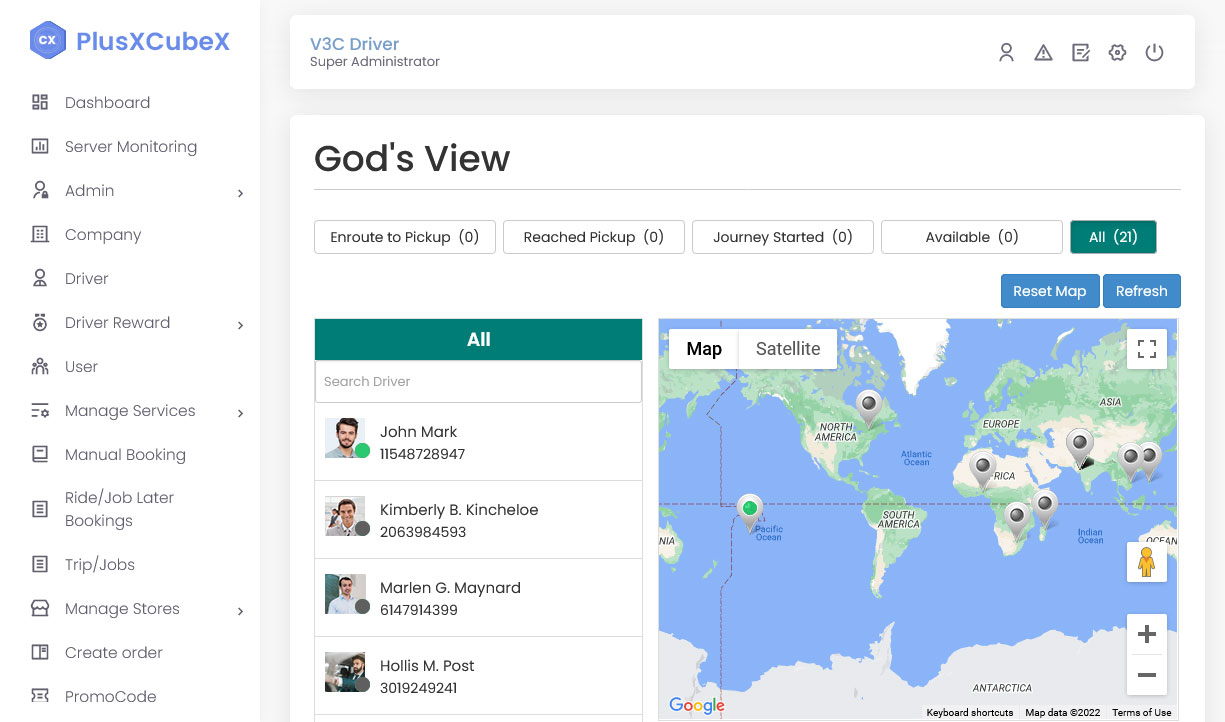The width and height of the screenshot is (1225, 722).
Task: Click the Server Monitoring chart icon
Action: point(40,146)
